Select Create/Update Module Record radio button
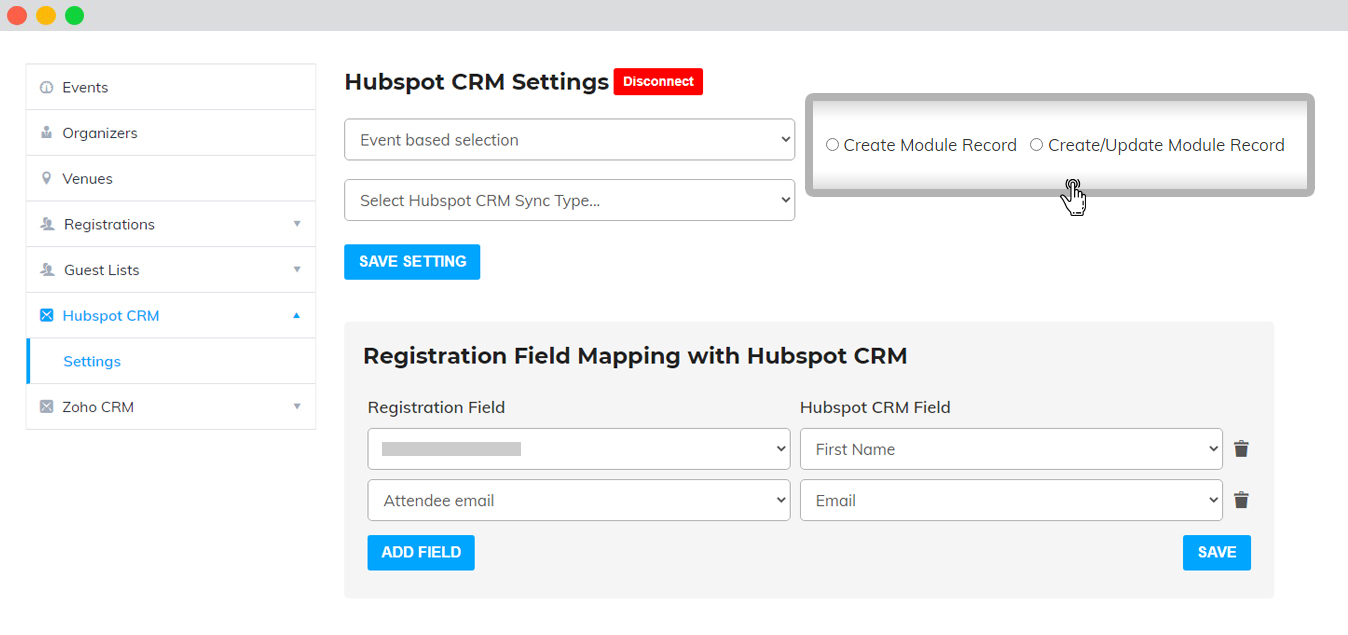Viewport: 1348px width, 635px height. (x=1036, y=145)
